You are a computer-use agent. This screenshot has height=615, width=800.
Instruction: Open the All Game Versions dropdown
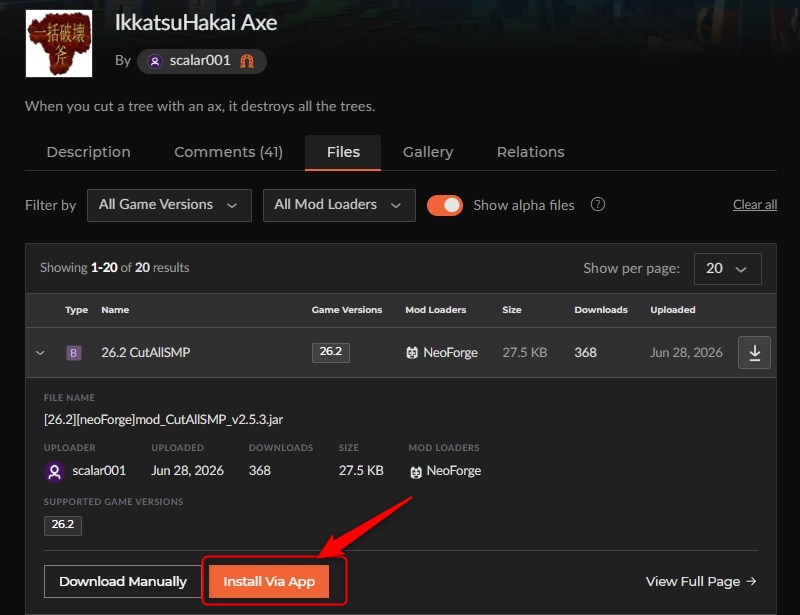point(169,205)
